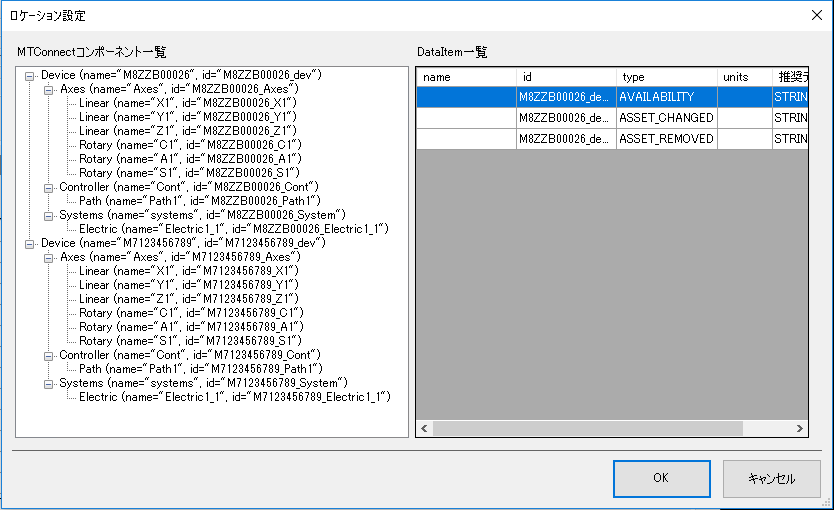Viewport: 834px width, 510px height.
Task: Select Linear Z1 with id M7123456789_Z1
Action: [x=189, y=299]
